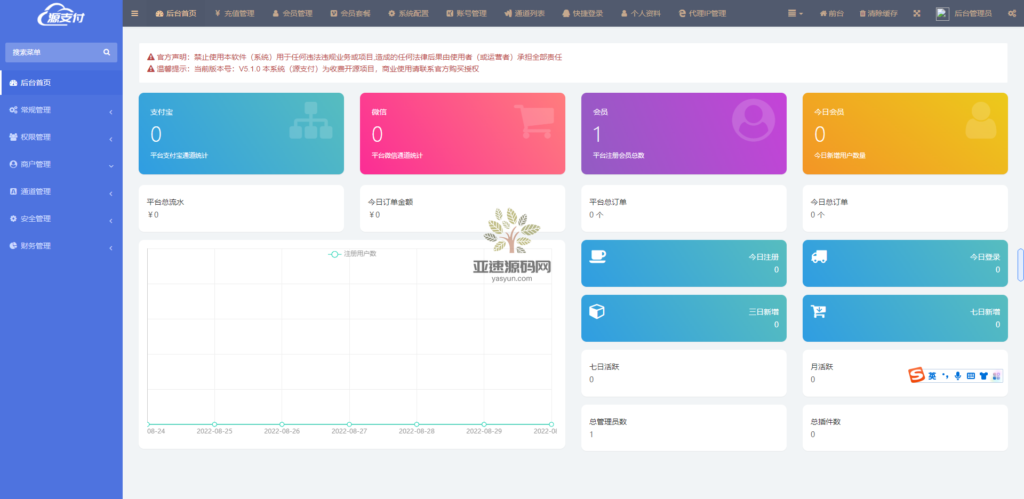Click the punctuation icon in IME bar

945,376
